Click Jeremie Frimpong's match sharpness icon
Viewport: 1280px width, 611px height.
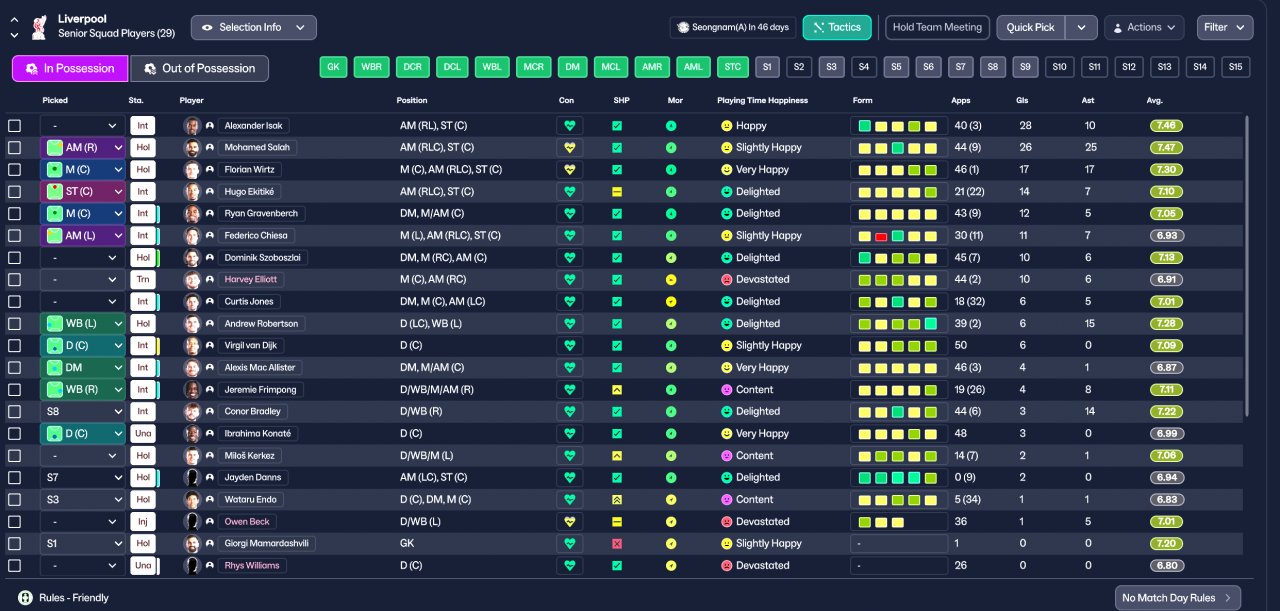(x=617, y=390)
